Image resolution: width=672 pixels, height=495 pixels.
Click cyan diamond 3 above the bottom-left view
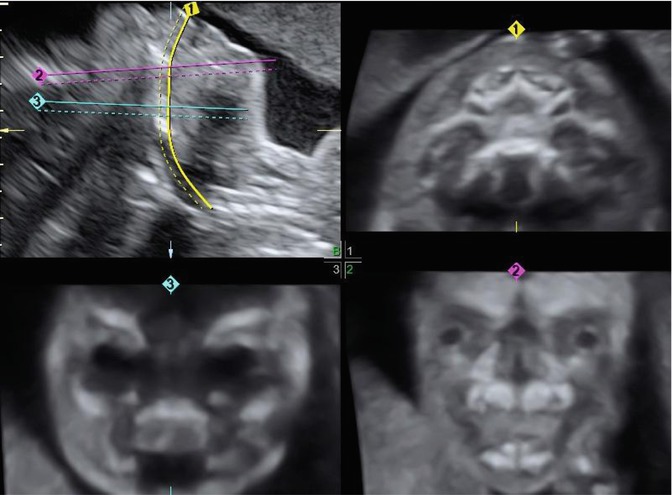click(171, 286)
